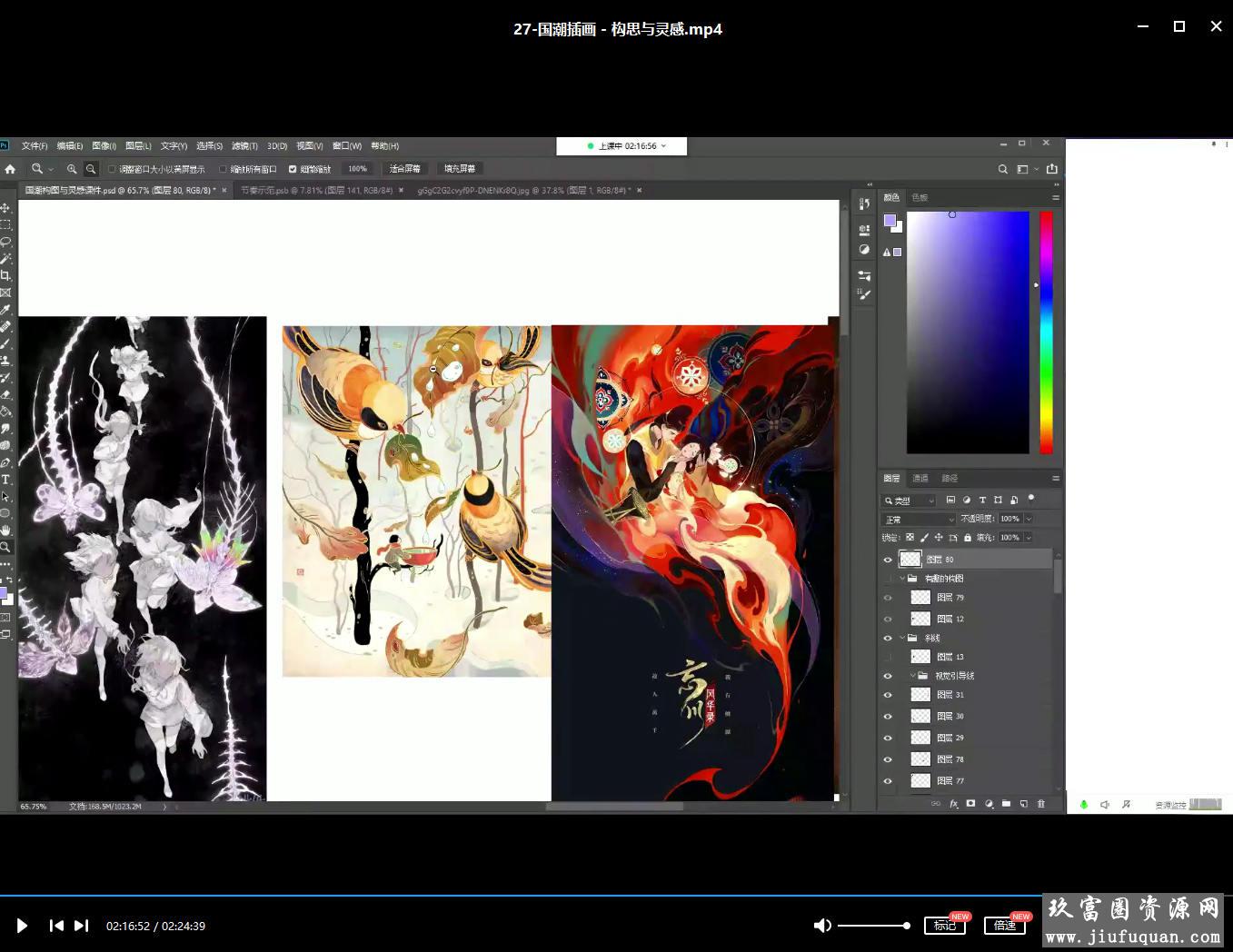Open the 滤镜(T) menu
This screenshot has width=1233, height=952.
tap(244, 146)
